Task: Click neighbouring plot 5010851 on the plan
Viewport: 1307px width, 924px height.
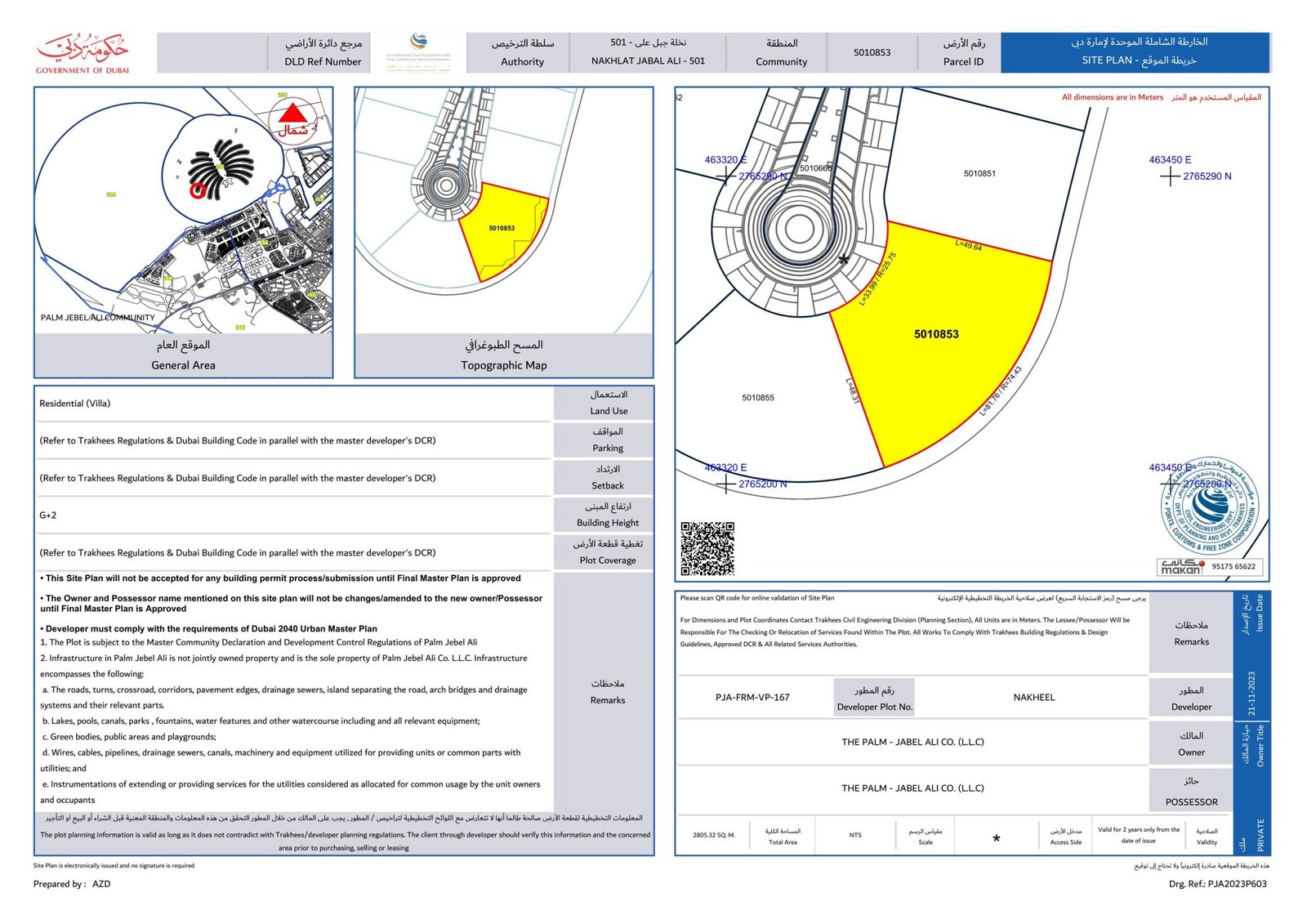Action: pyautogui.click(x=979, y=173)
